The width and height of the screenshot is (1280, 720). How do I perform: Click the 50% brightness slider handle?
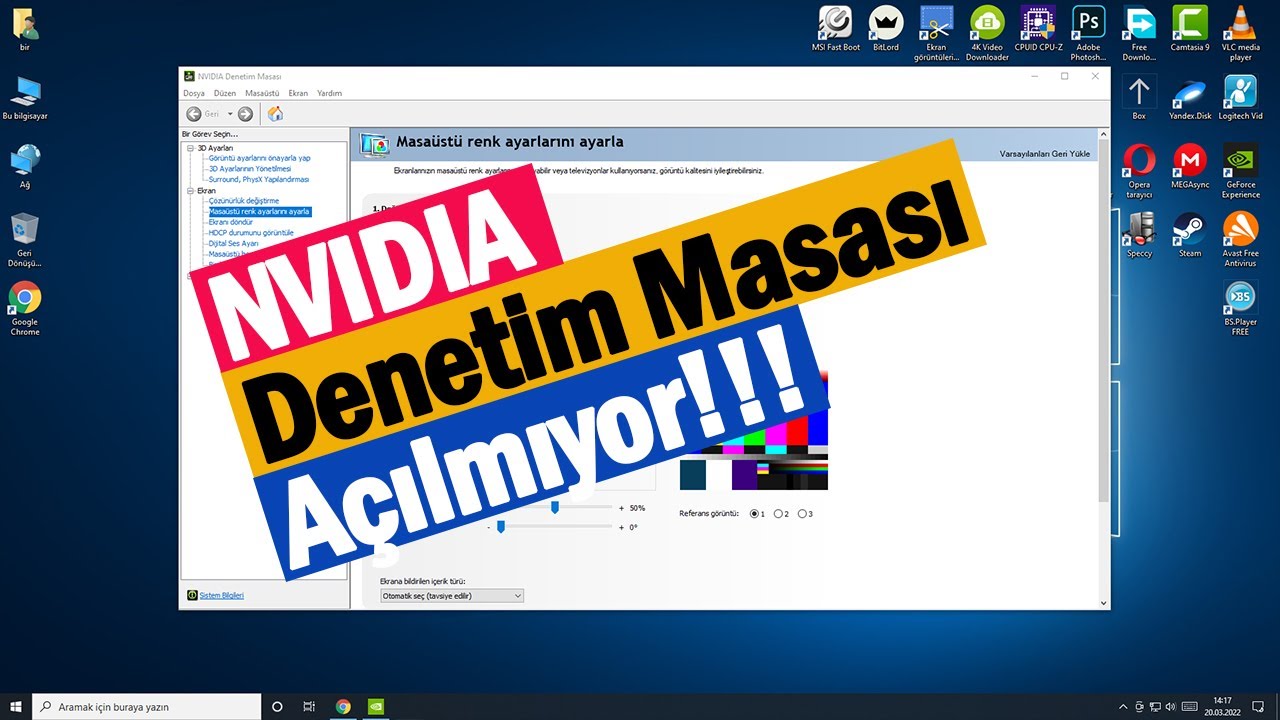click(x=555, y=507)
